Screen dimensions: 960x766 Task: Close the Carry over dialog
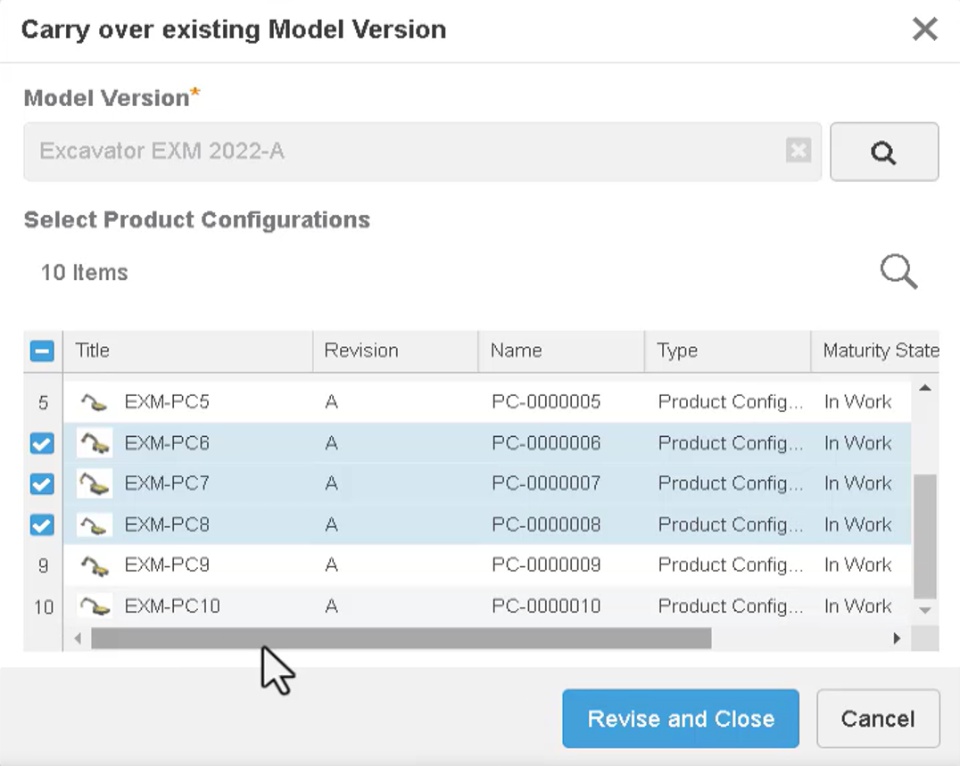925,29
